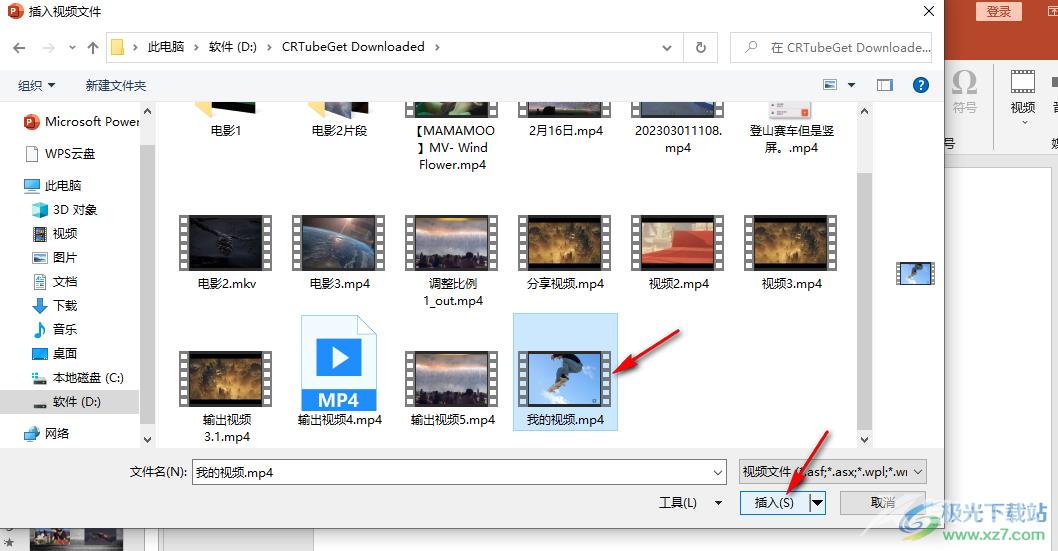Click 新建文件夹 new folder button
Viewport: 1058px width, 551px height.
click(116, 86)
